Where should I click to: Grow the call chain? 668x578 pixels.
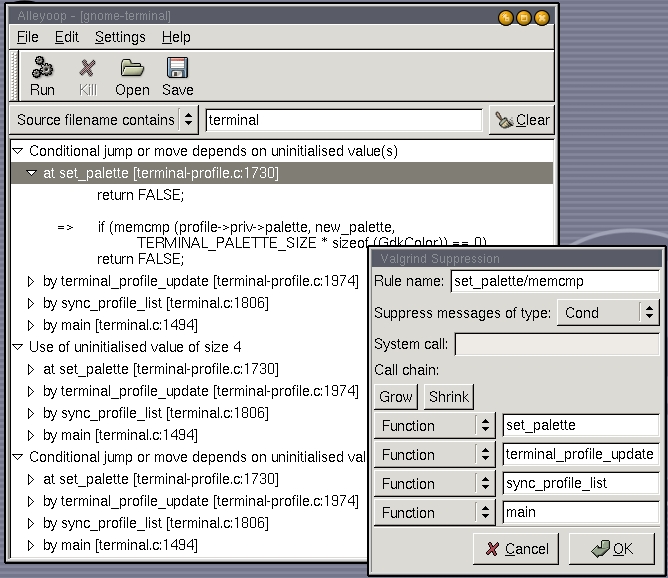coord(396,397)
